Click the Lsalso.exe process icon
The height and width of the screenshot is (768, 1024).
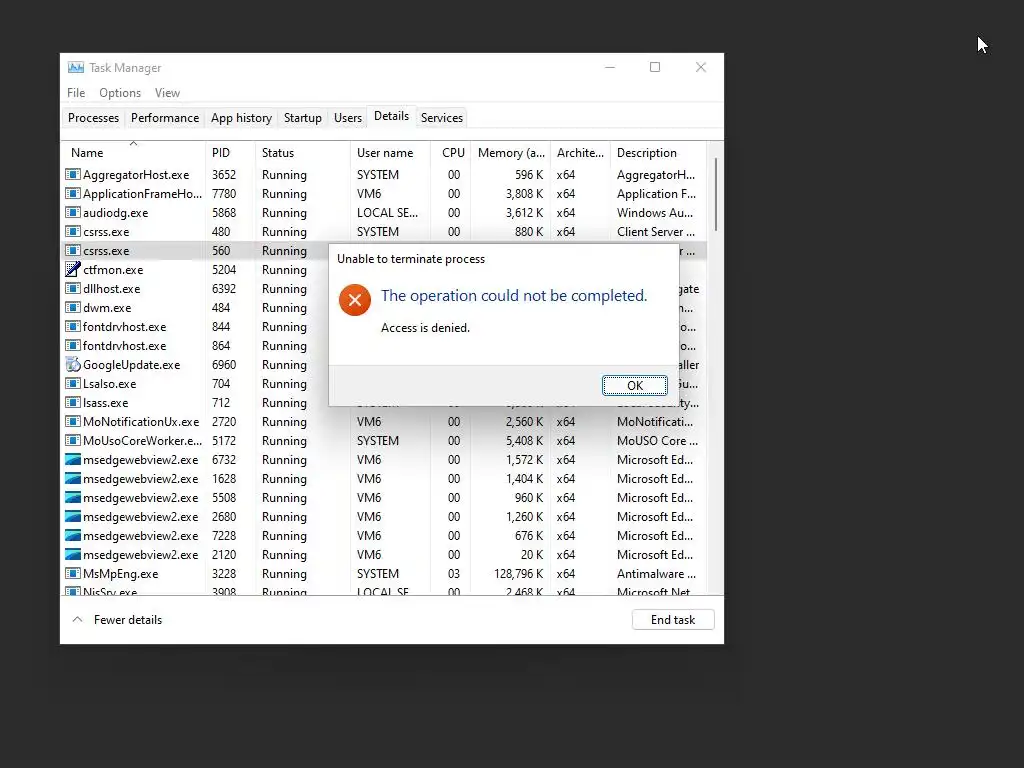[72, 383]
